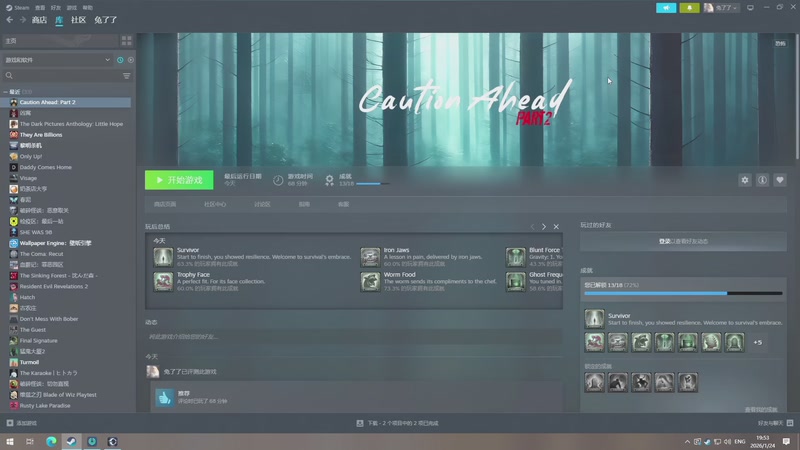Open the downloads status at bottom center
The width and height of the screenshot is (800, 450).
[x=397, y=423]
